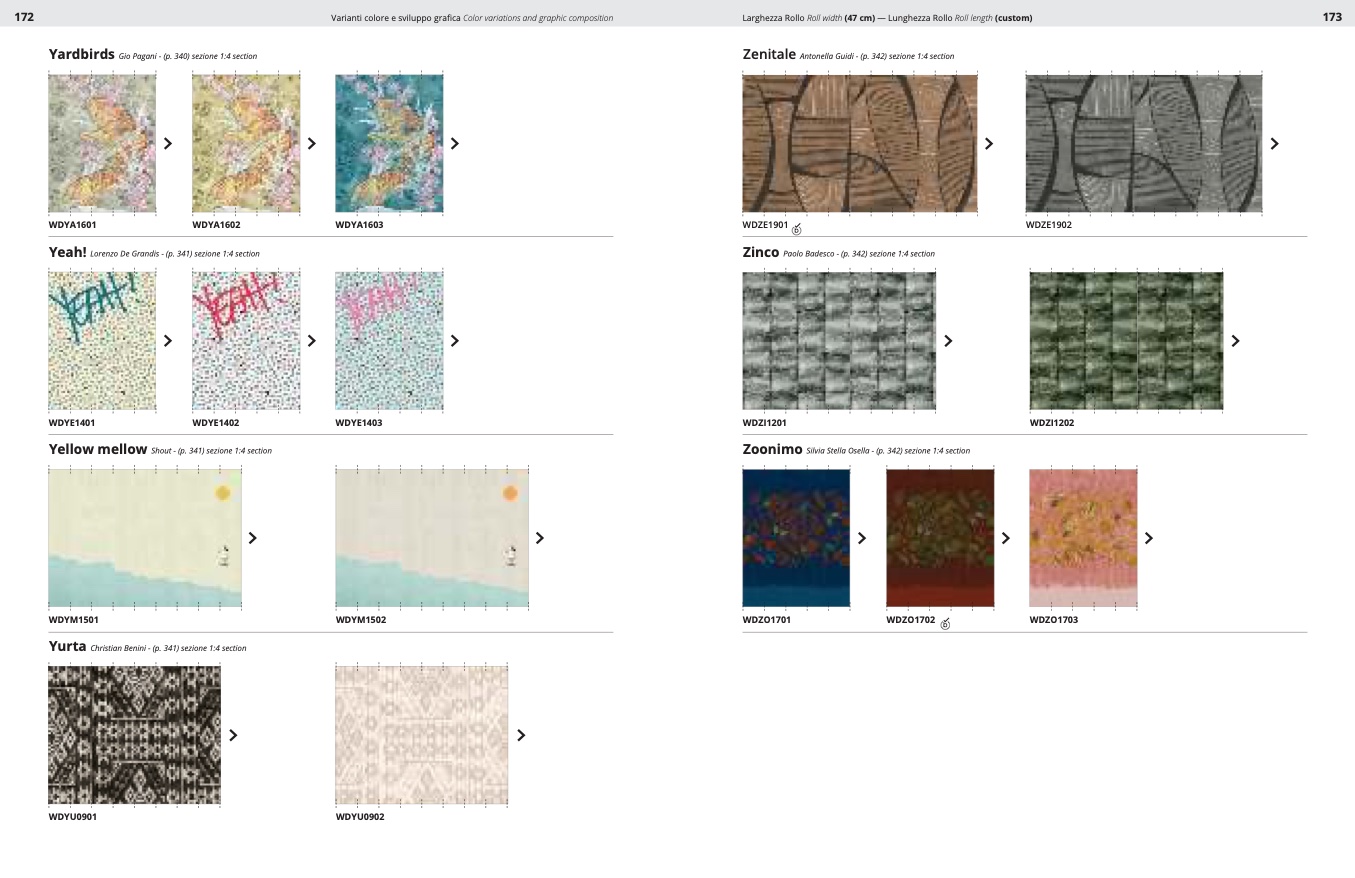Pick the pink Yeah! WDYE1403 color variant
Viewport: 1355px width, 878px height.
click(389, 341)
